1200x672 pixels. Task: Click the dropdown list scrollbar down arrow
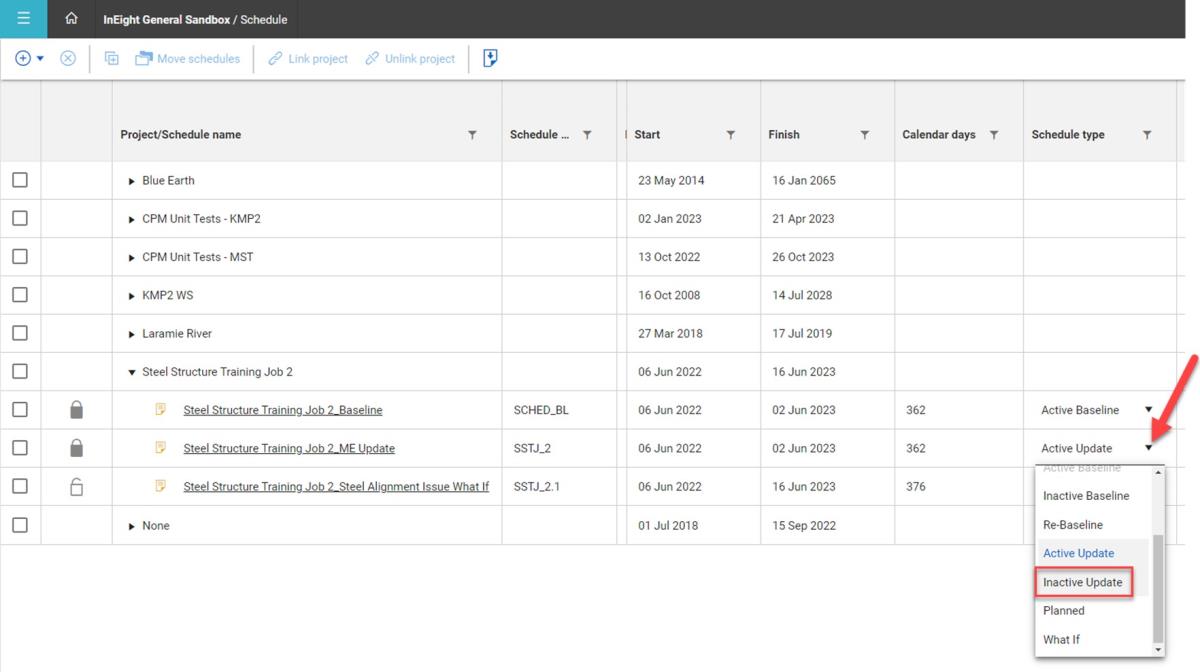coord(1159,650)
